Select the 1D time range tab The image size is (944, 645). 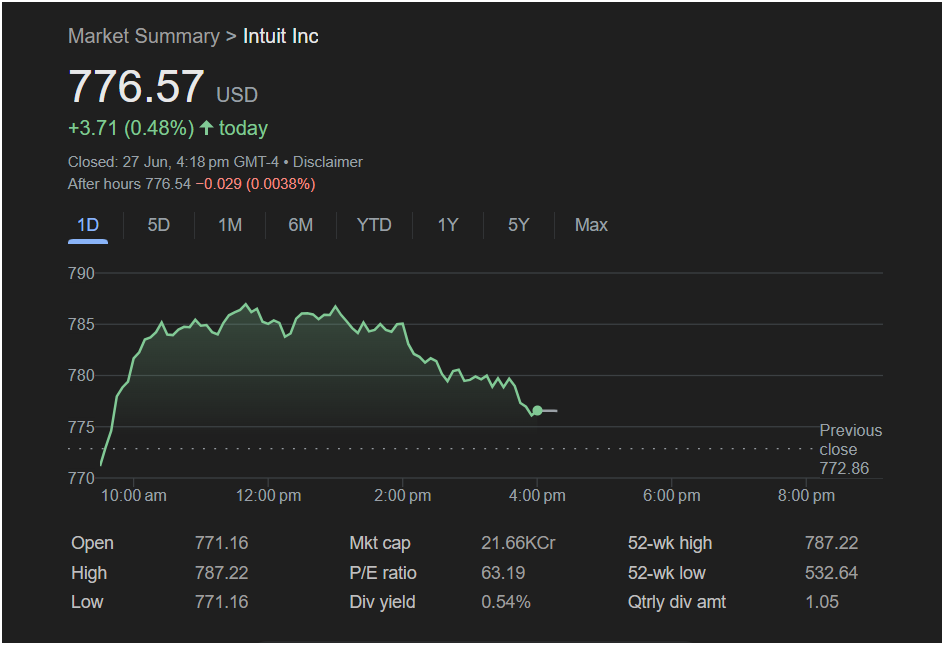88,225
